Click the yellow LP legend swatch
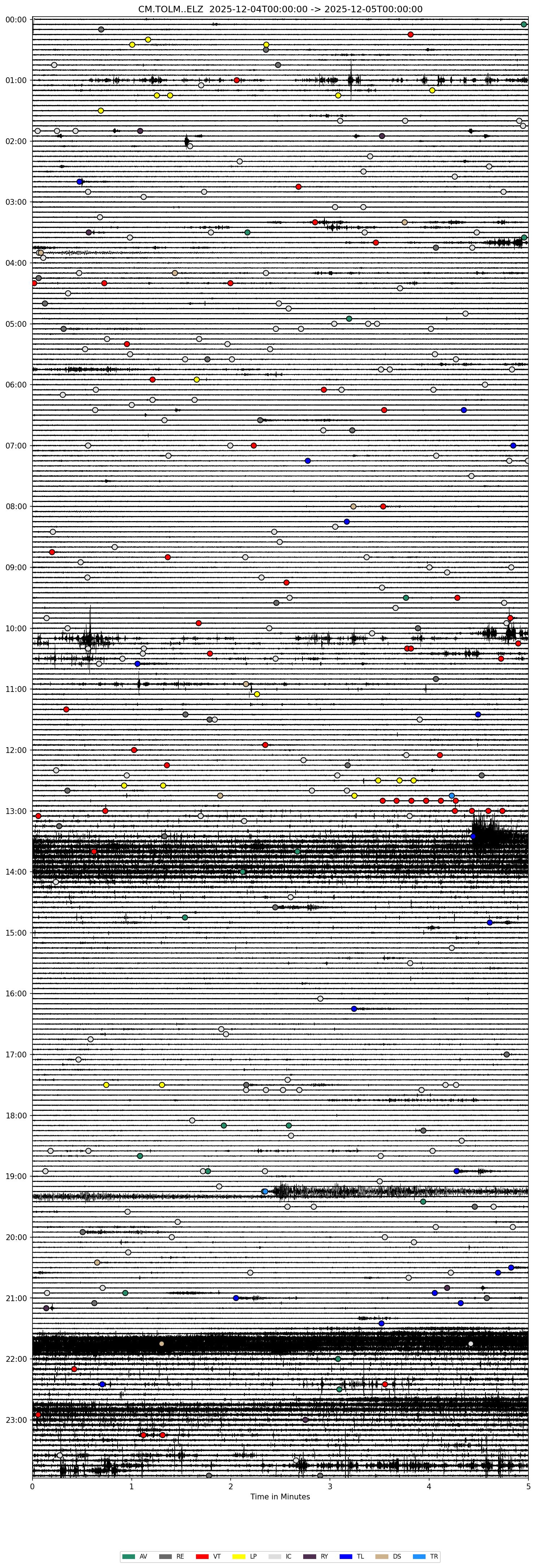Screen dimensions: 536x1568 (x=239, y=1556)
